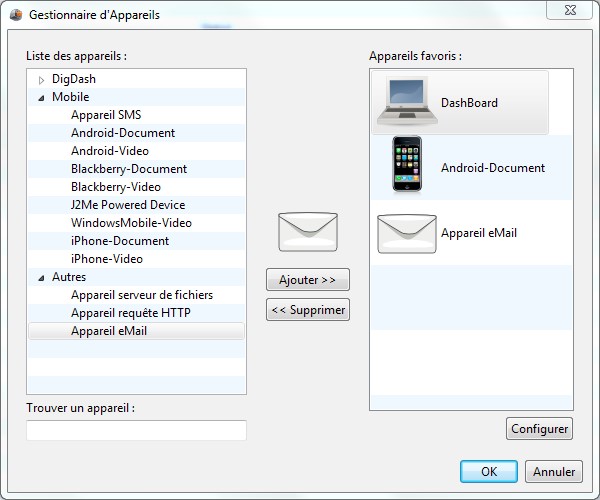Click the iPhone icon beside Android-Document
Image resolution: width=600 pixels, height=500 pixels.
point(407,166)
